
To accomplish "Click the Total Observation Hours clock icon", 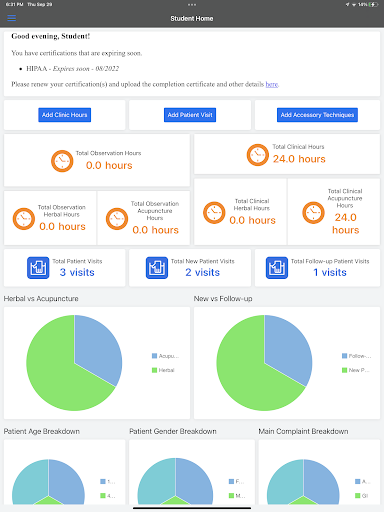I will (62, 161).
